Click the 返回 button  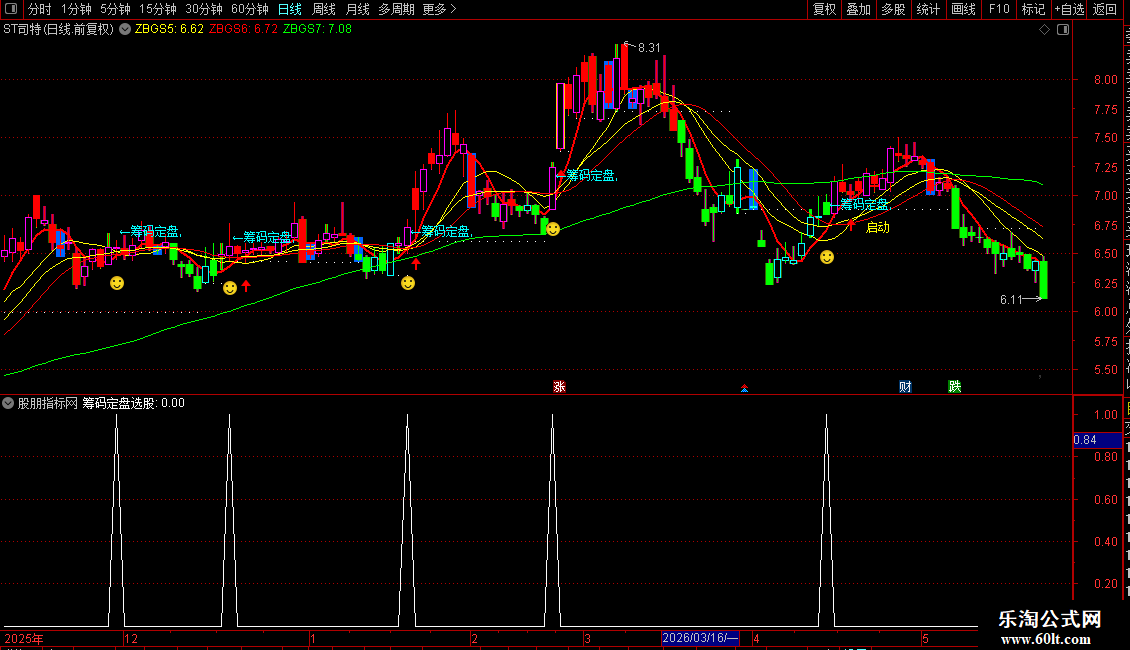[1105, 9]
